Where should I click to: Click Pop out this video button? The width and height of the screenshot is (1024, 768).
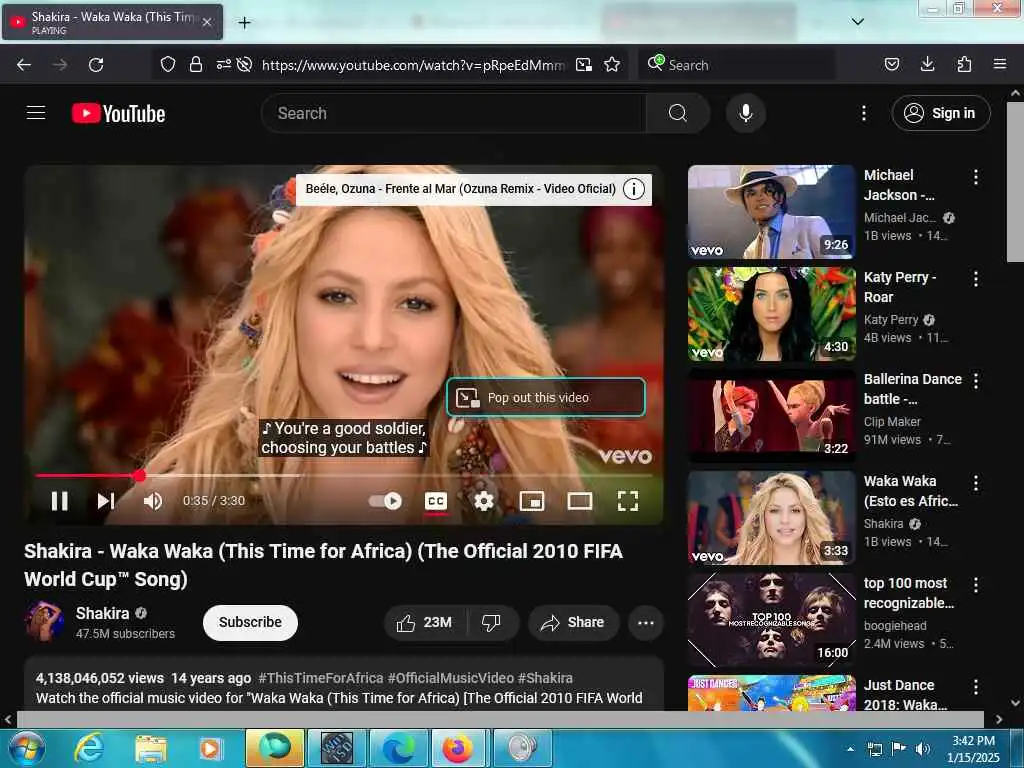pyautogui.click(x=546, y=397)
